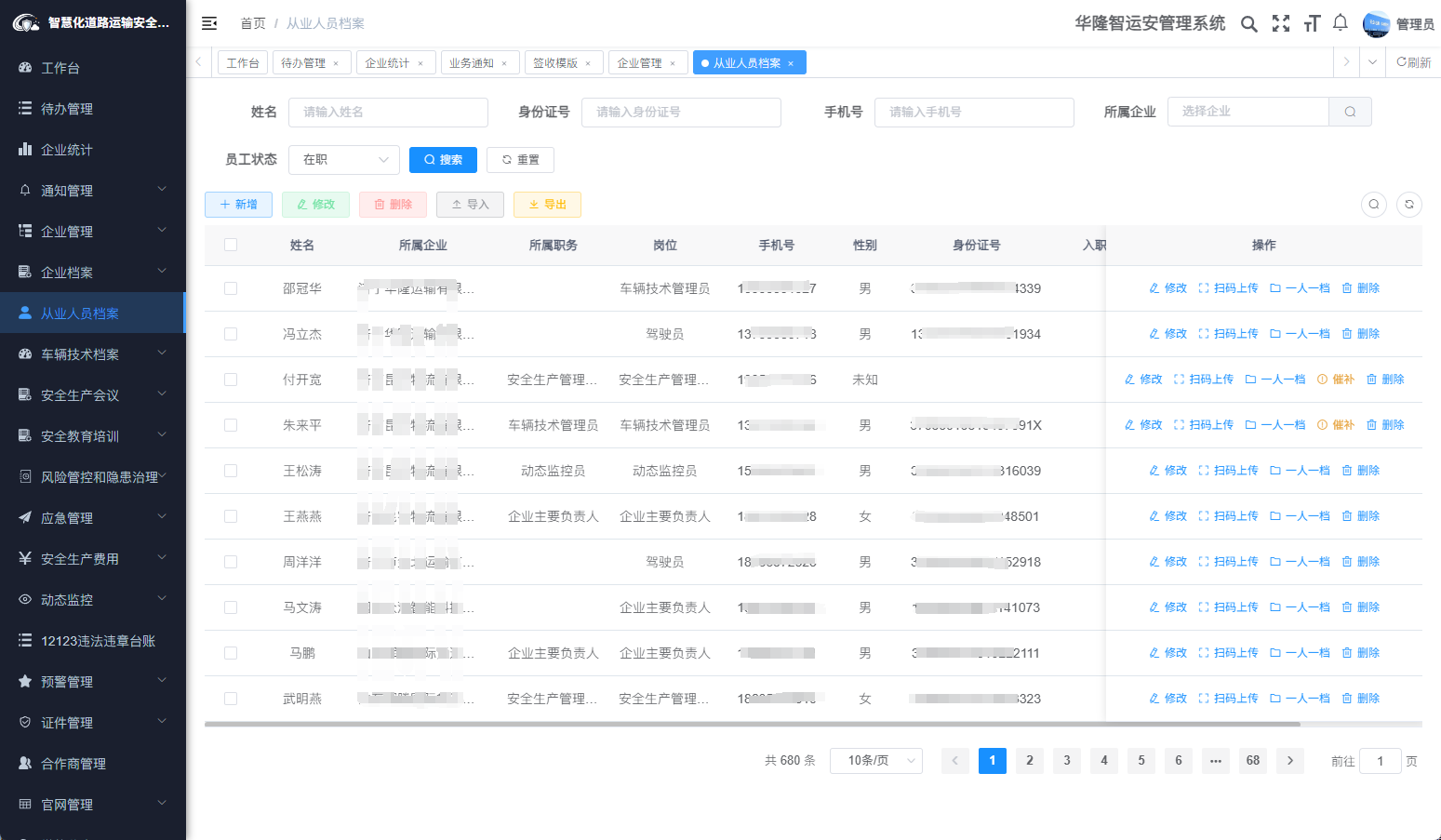Check the 王燕燕 row checkbox
This screenshot has width=1441, height=840.
pyautogui.click(x=231, y=516)
